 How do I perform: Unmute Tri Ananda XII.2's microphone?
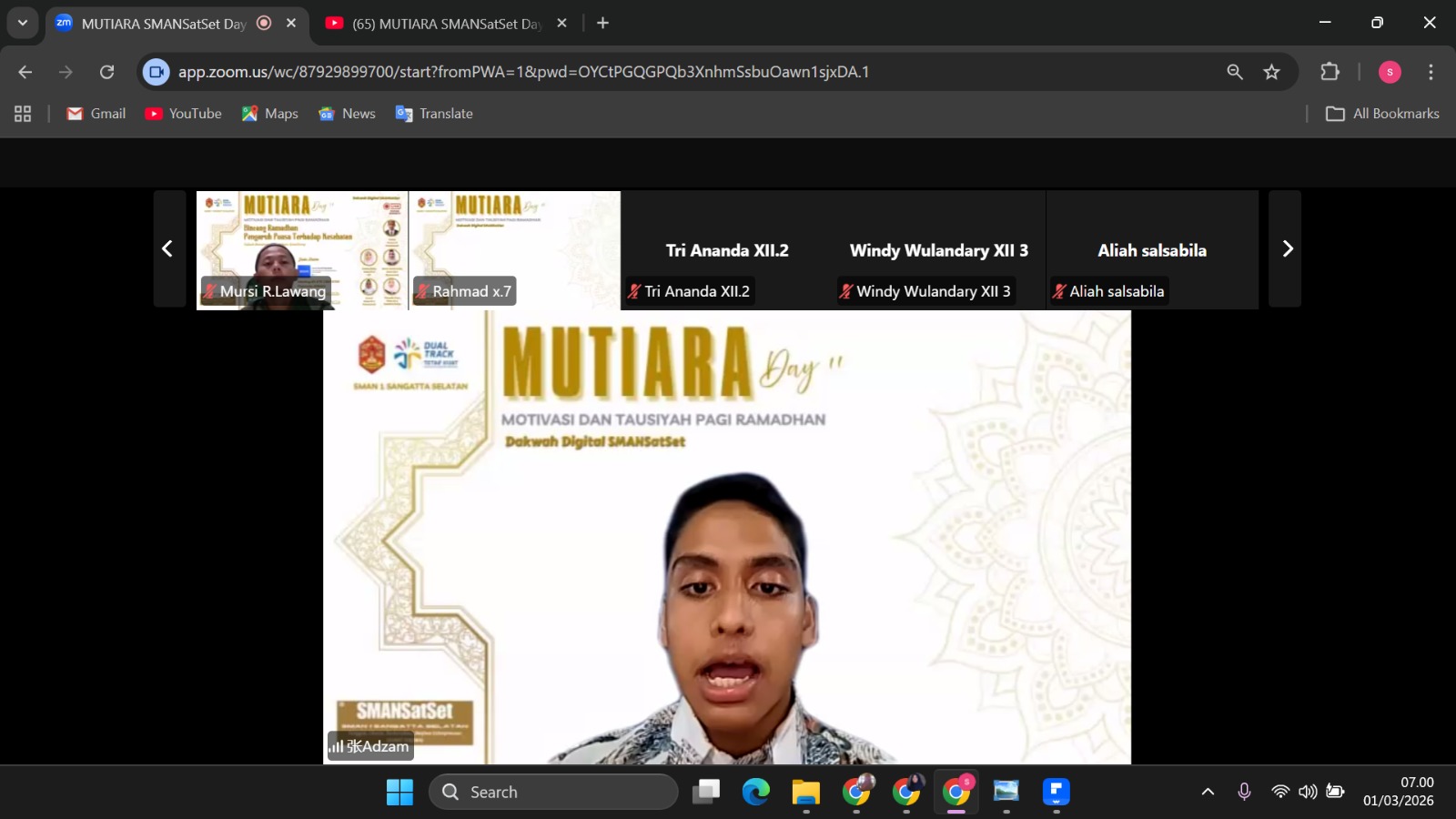[x=634, y=290]
